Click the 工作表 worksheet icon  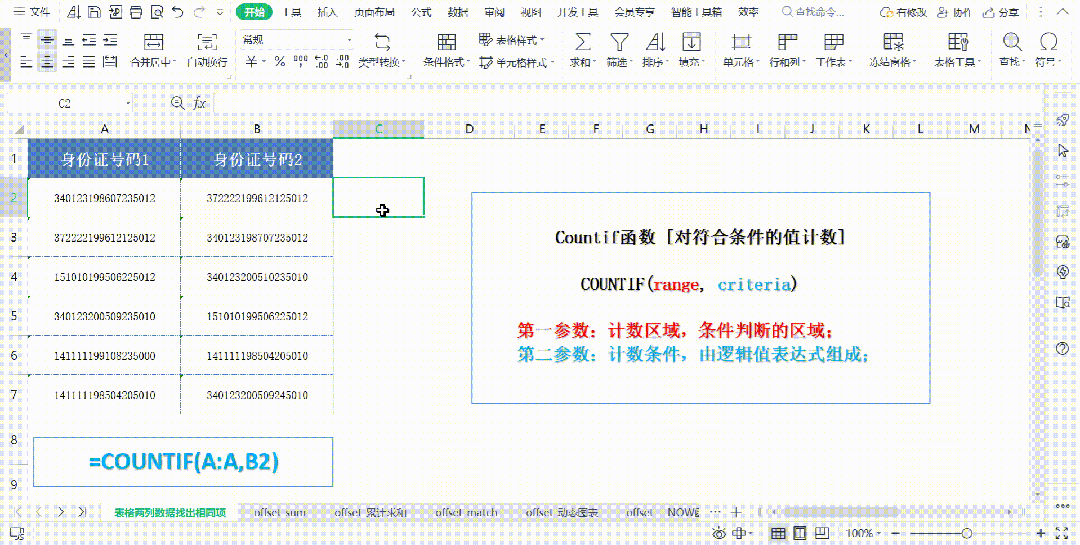(833, 42)
